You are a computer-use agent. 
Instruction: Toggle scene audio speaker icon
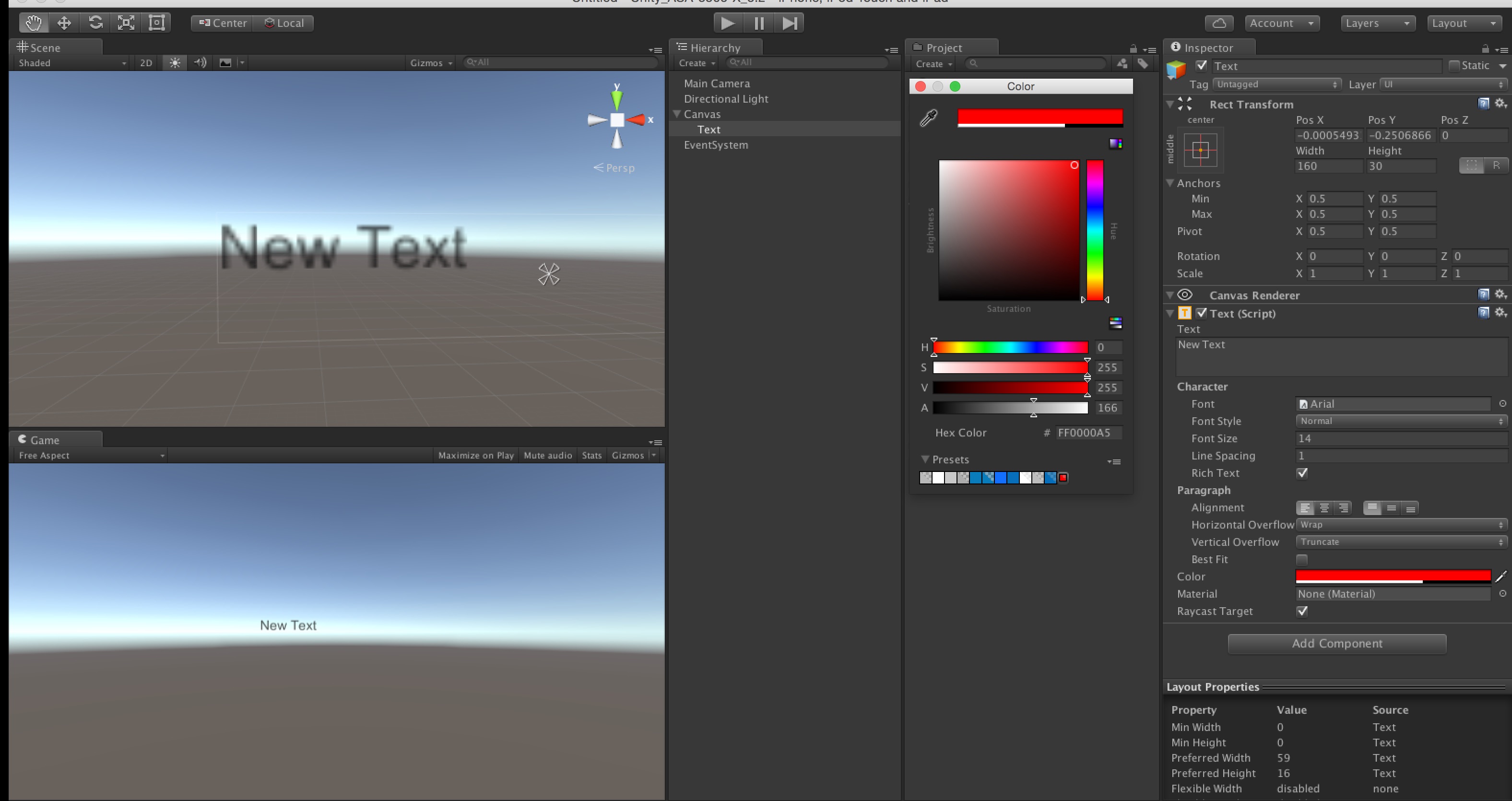(x=200, y=63)
